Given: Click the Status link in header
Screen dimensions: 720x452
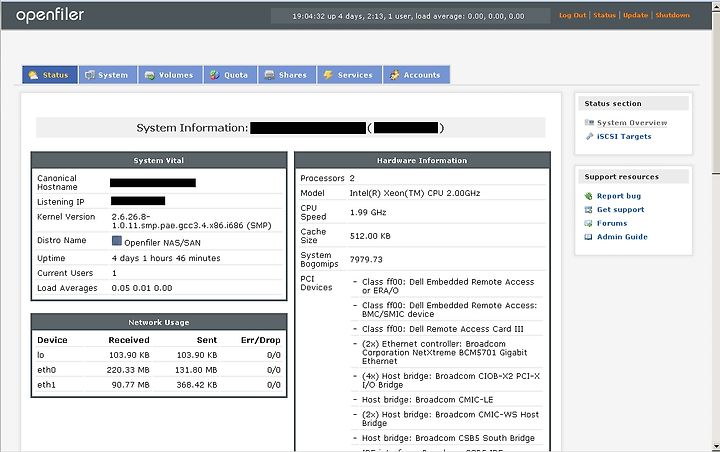Looking at the screenshot, I should click(x=604, y=15).
